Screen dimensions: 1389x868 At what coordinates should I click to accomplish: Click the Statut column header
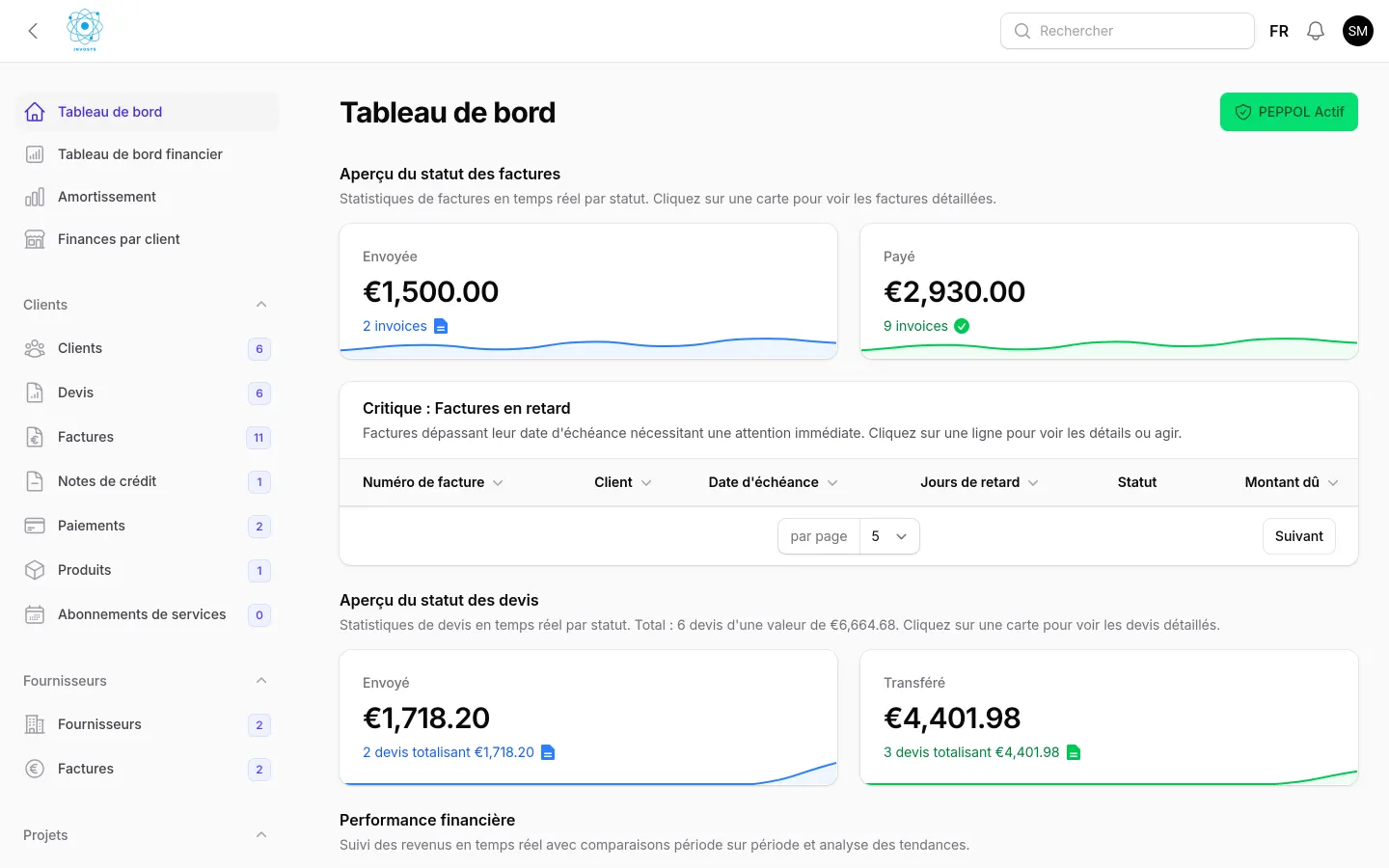click(1137, 482)
